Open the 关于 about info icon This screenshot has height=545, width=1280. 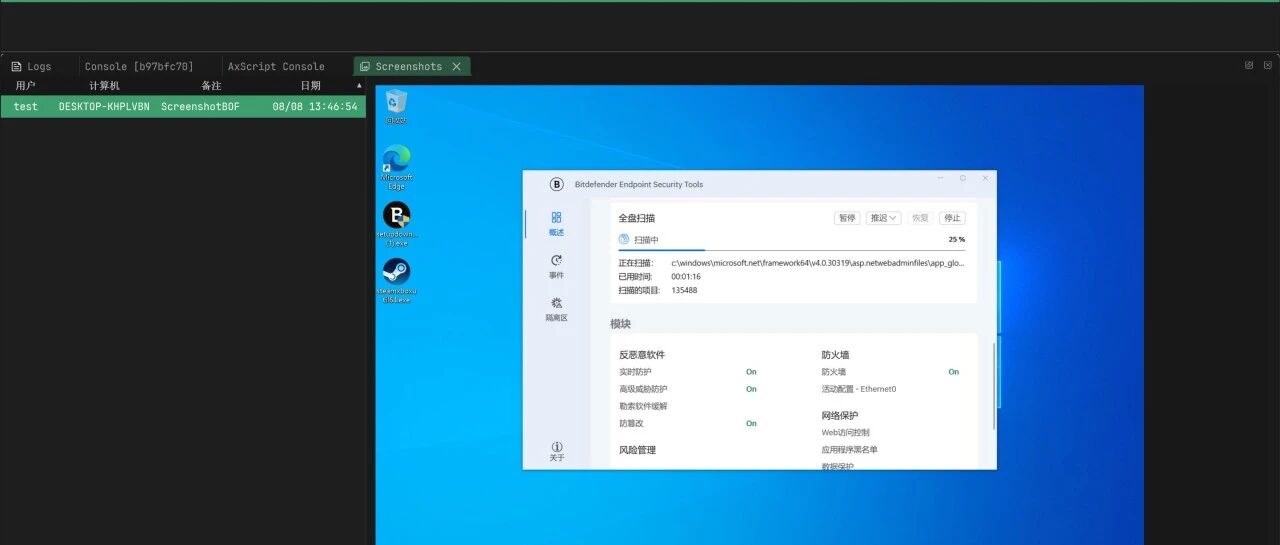557,446
